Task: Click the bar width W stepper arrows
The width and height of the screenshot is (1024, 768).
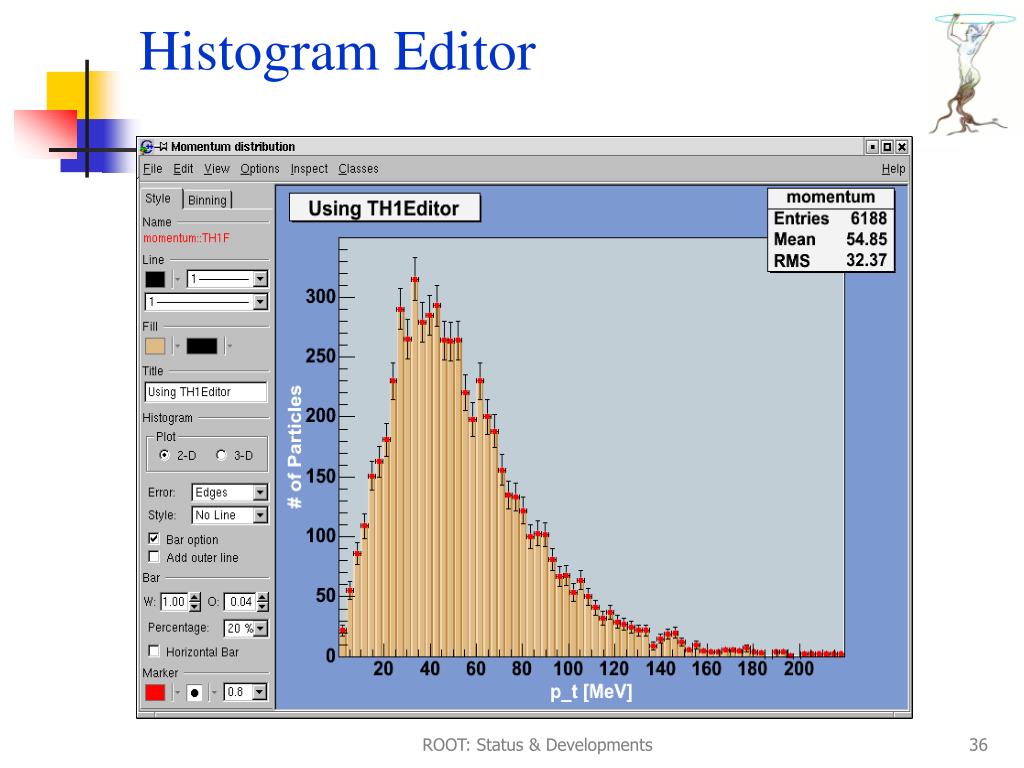Action: [x=195, y=602]
